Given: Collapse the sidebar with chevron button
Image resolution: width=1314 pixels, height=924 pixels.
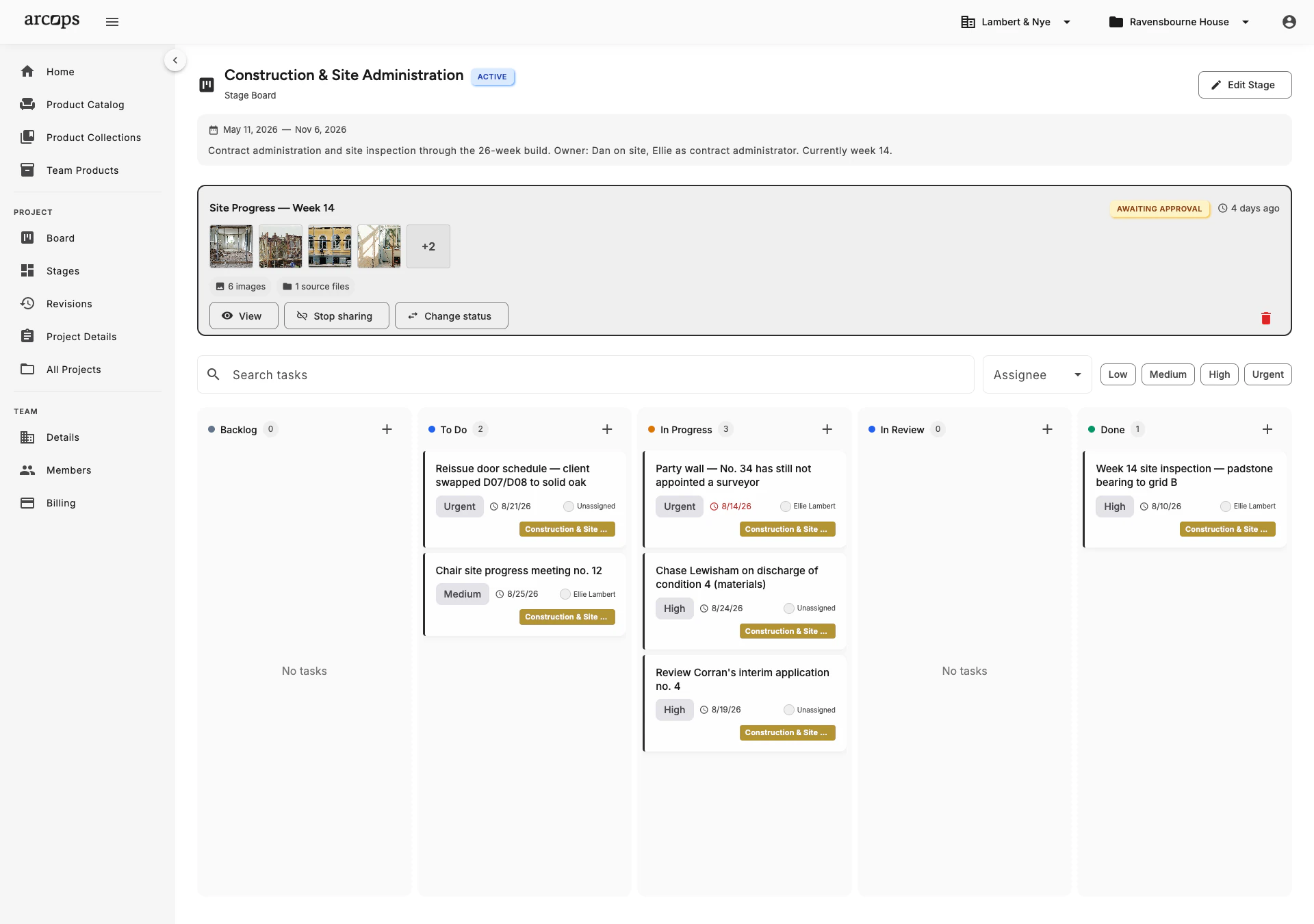Looking at the screenshot, I should tap(175, 60).
